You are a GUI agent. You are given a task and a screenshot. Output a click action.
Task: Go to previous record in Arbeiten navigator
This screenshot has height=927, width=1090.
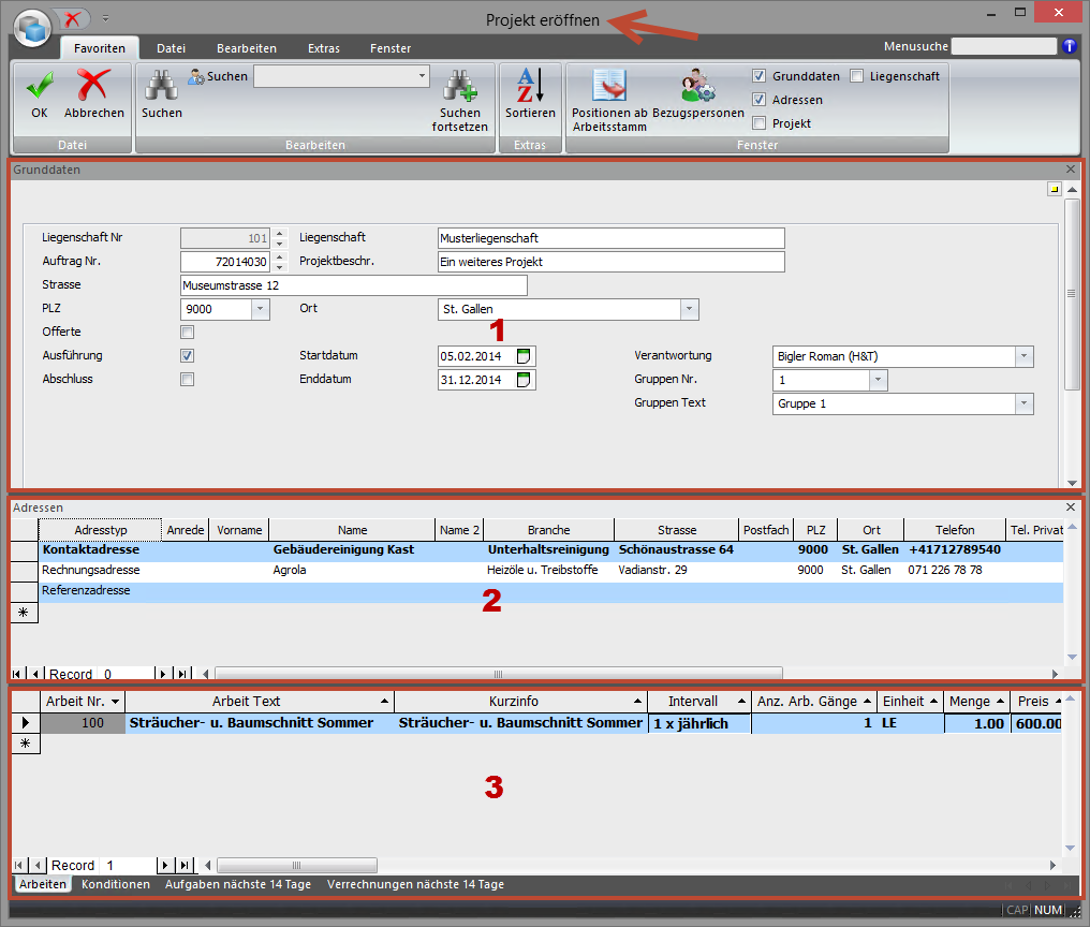click(38, 865)
